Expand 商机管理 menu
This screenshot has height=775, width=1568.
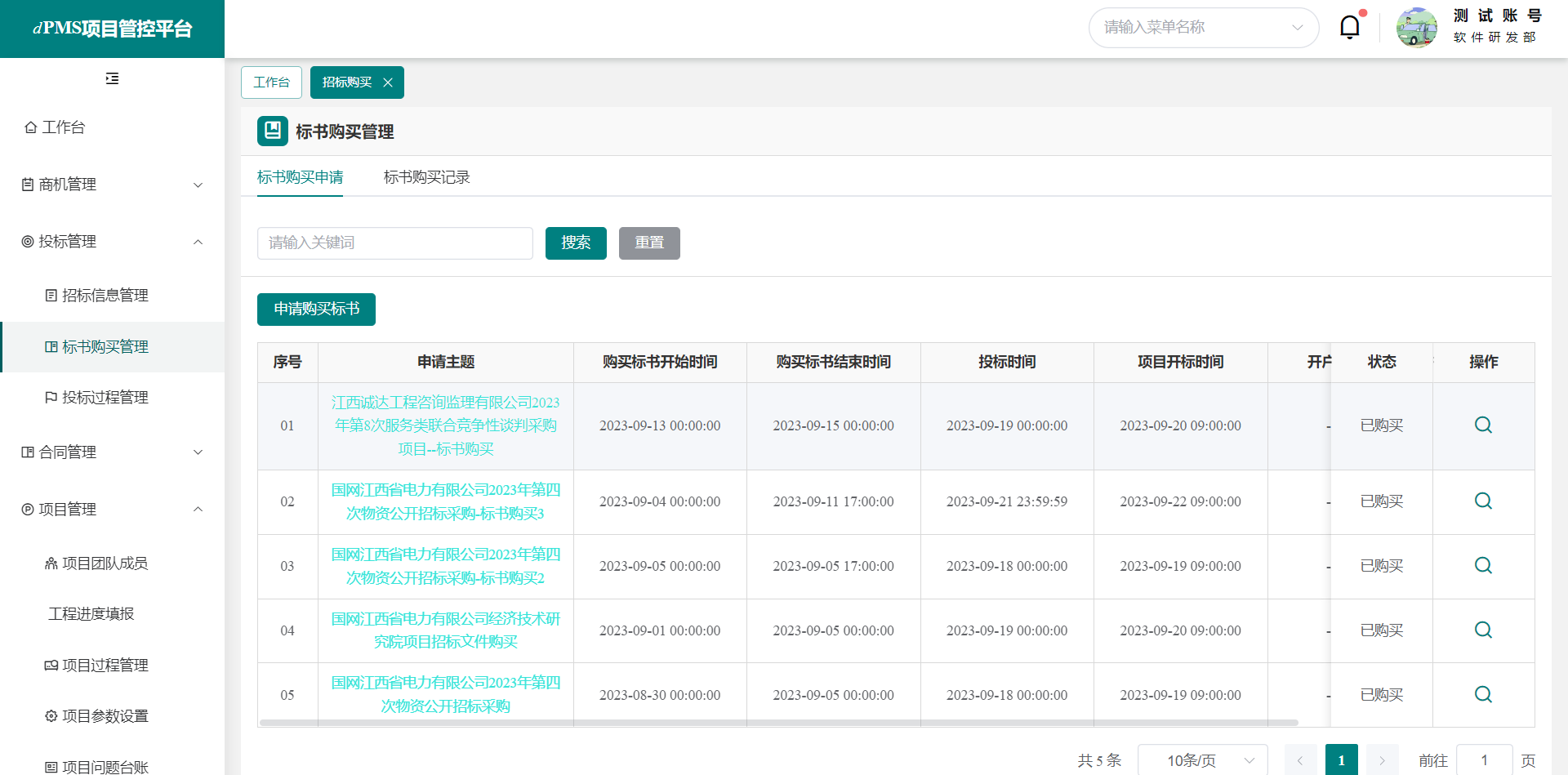[112, 185]
